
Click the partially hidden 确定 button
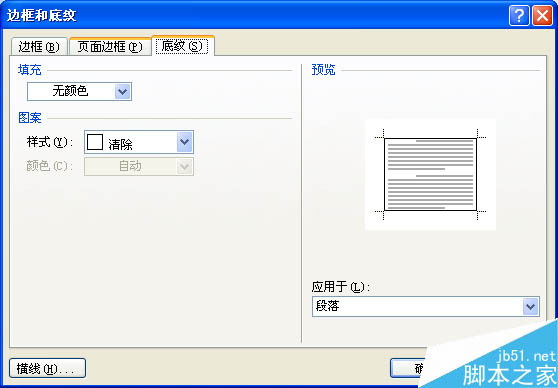point(408,368)
